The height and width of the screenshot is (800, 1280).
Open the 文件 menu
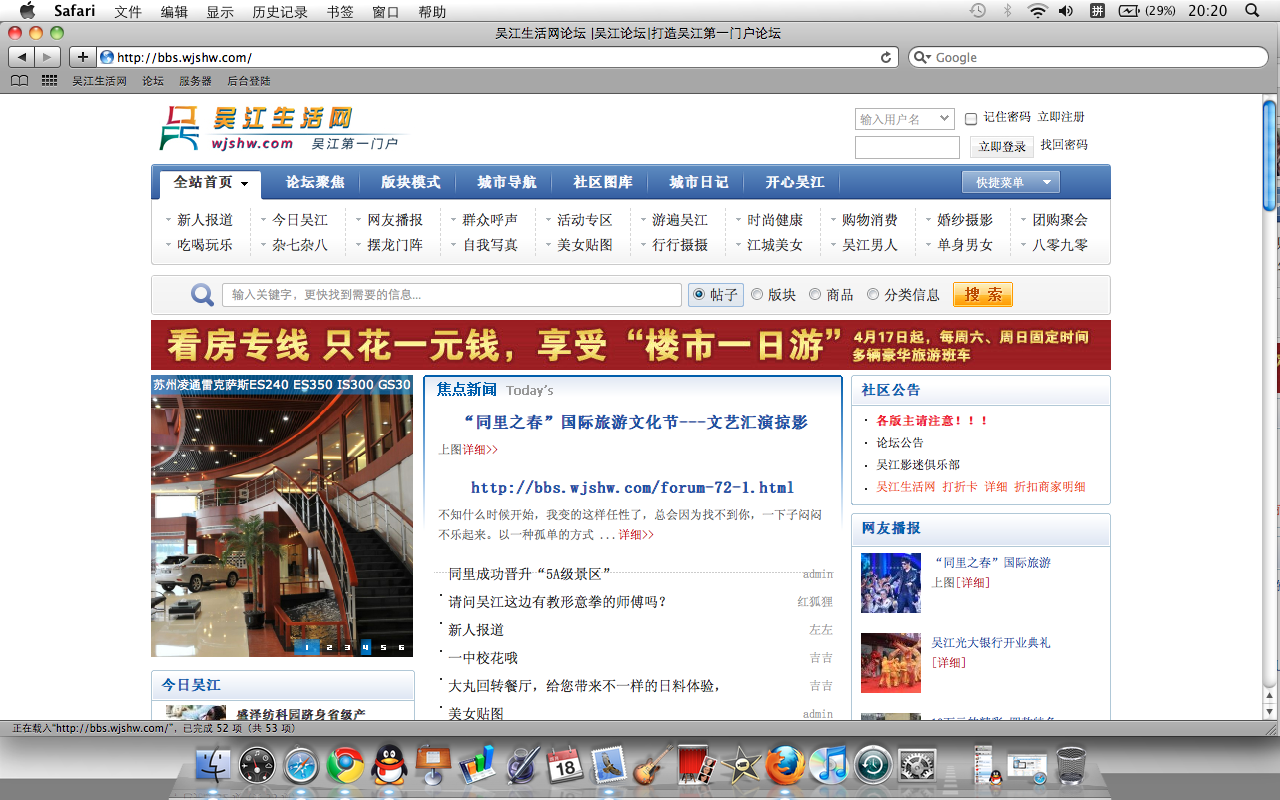pyautogui.click(x=128, y=11)
